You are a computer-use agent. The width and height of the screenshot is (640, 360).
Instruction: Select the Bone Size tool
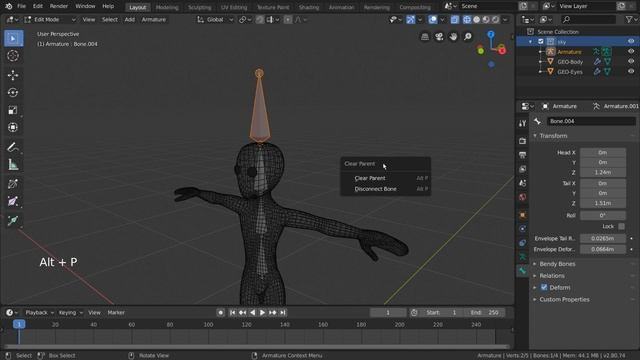coord(13,201)
